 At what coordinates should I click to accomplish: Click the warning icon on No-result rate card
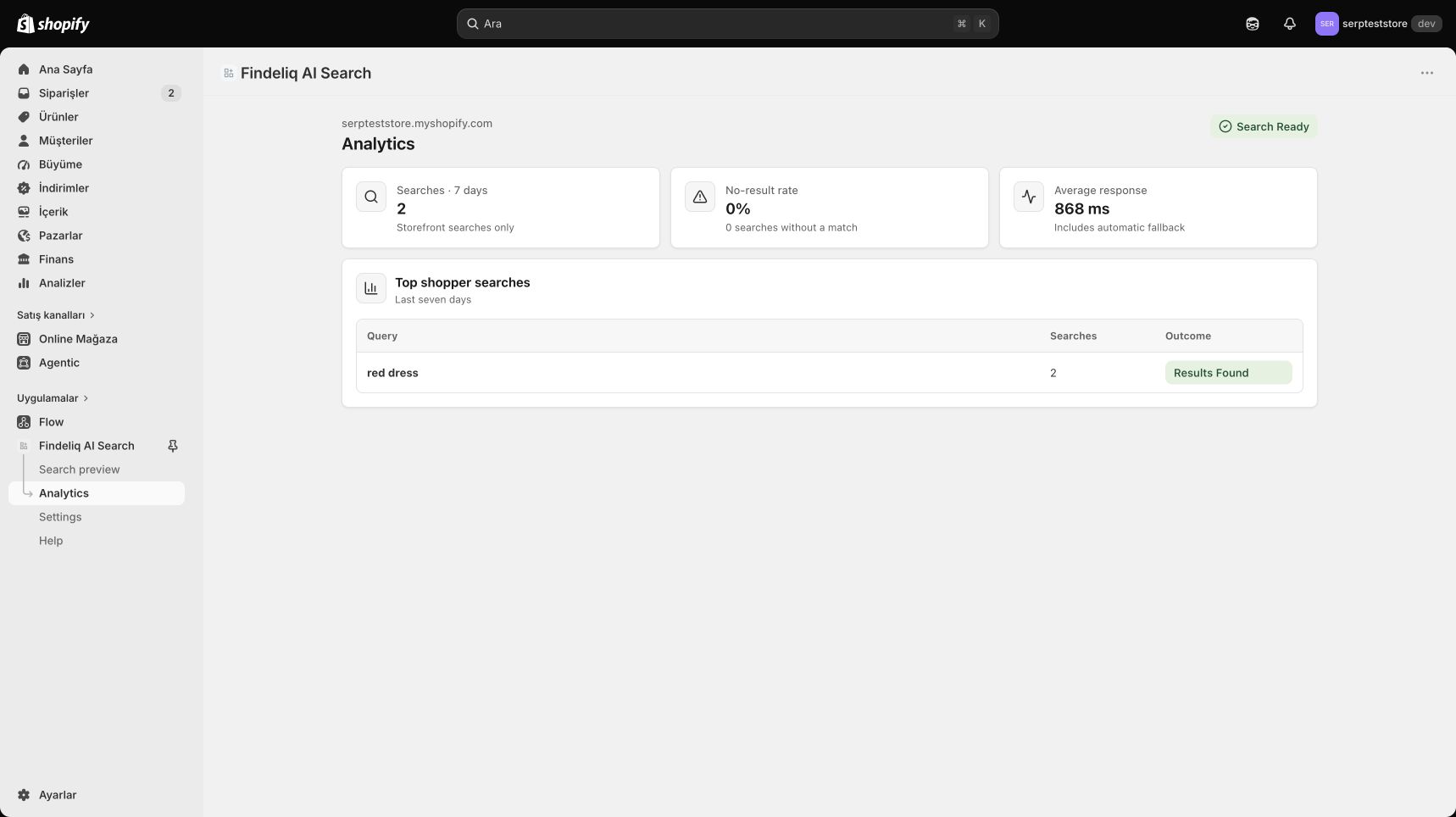700,197
